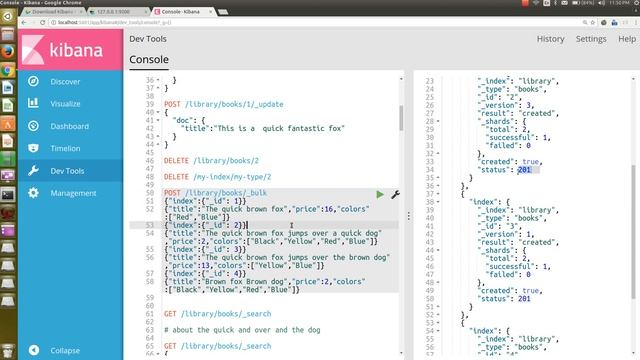Viewport: 640px width, 360px height.
Task: Switch to the 127.0.0.1:9200 browser tab
Action: (118, 12)
